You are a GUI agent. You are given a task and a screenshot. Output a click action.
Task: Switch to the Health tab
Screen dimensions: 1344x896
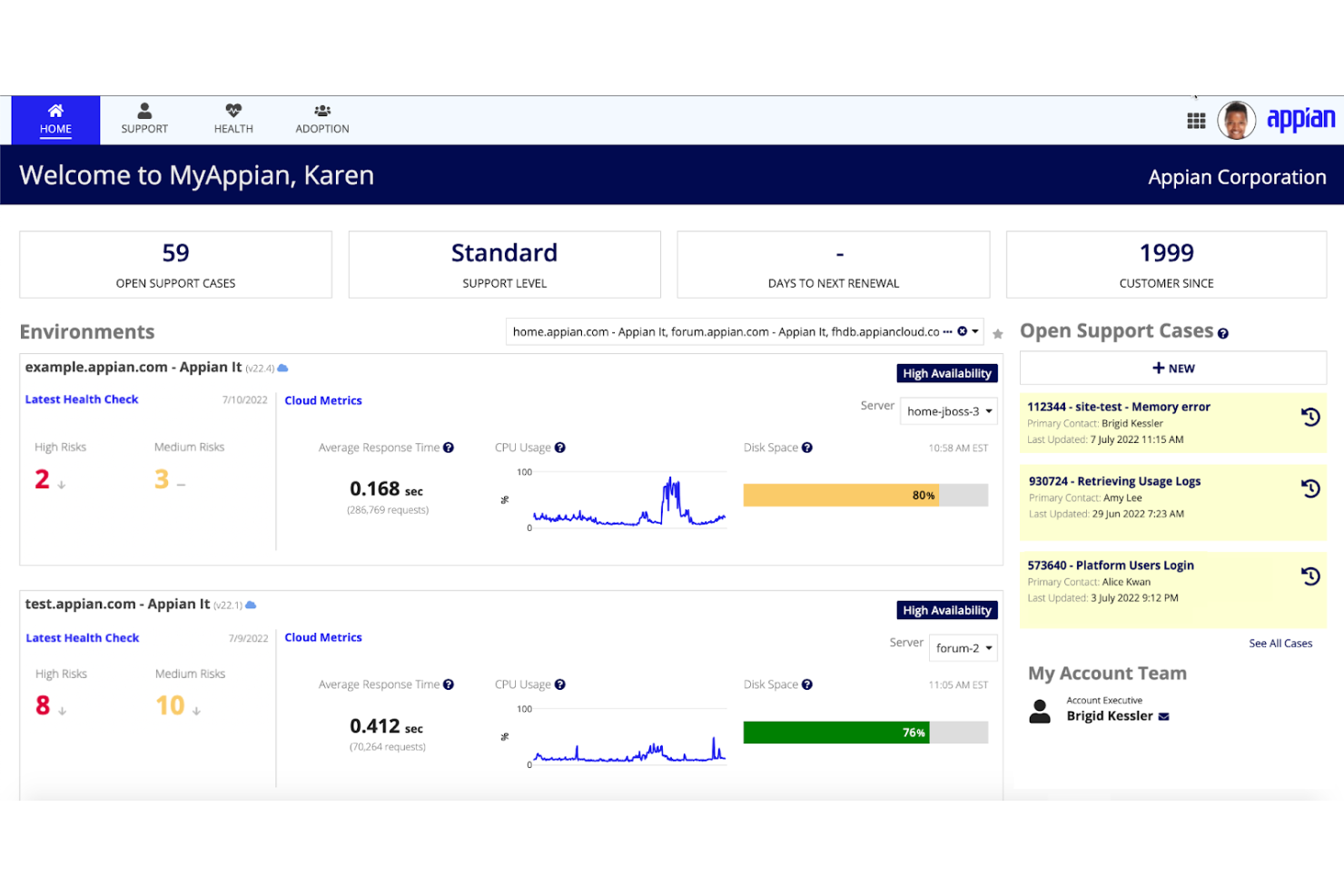coord(233,120)
